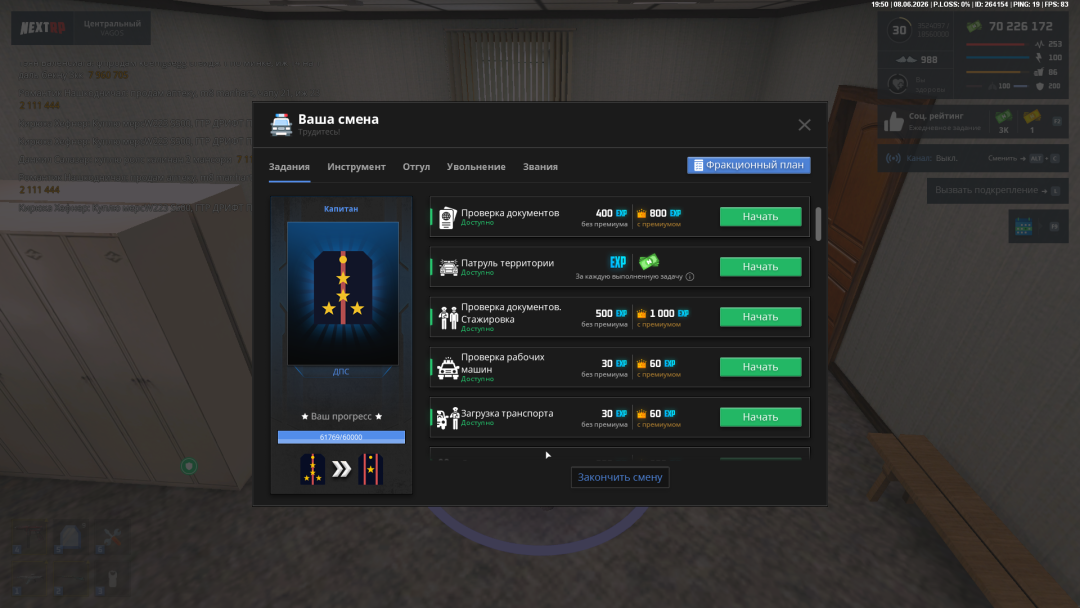The width and height of the screenshot is (1080, 608).
Task: Click the large EXP icon in Патруль территории
Action: click(x=618, y=262)
